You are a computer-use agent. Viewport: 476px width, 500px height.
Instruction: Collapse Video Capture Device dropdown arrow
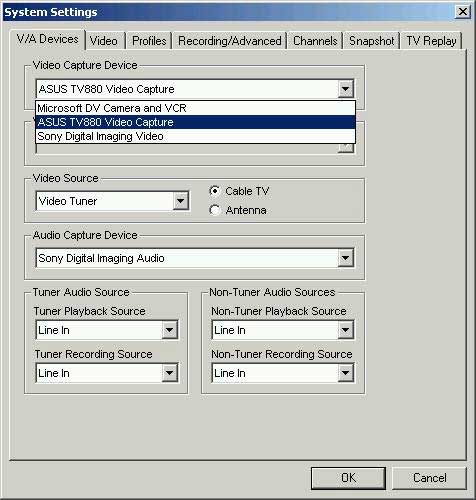point(345,89)
